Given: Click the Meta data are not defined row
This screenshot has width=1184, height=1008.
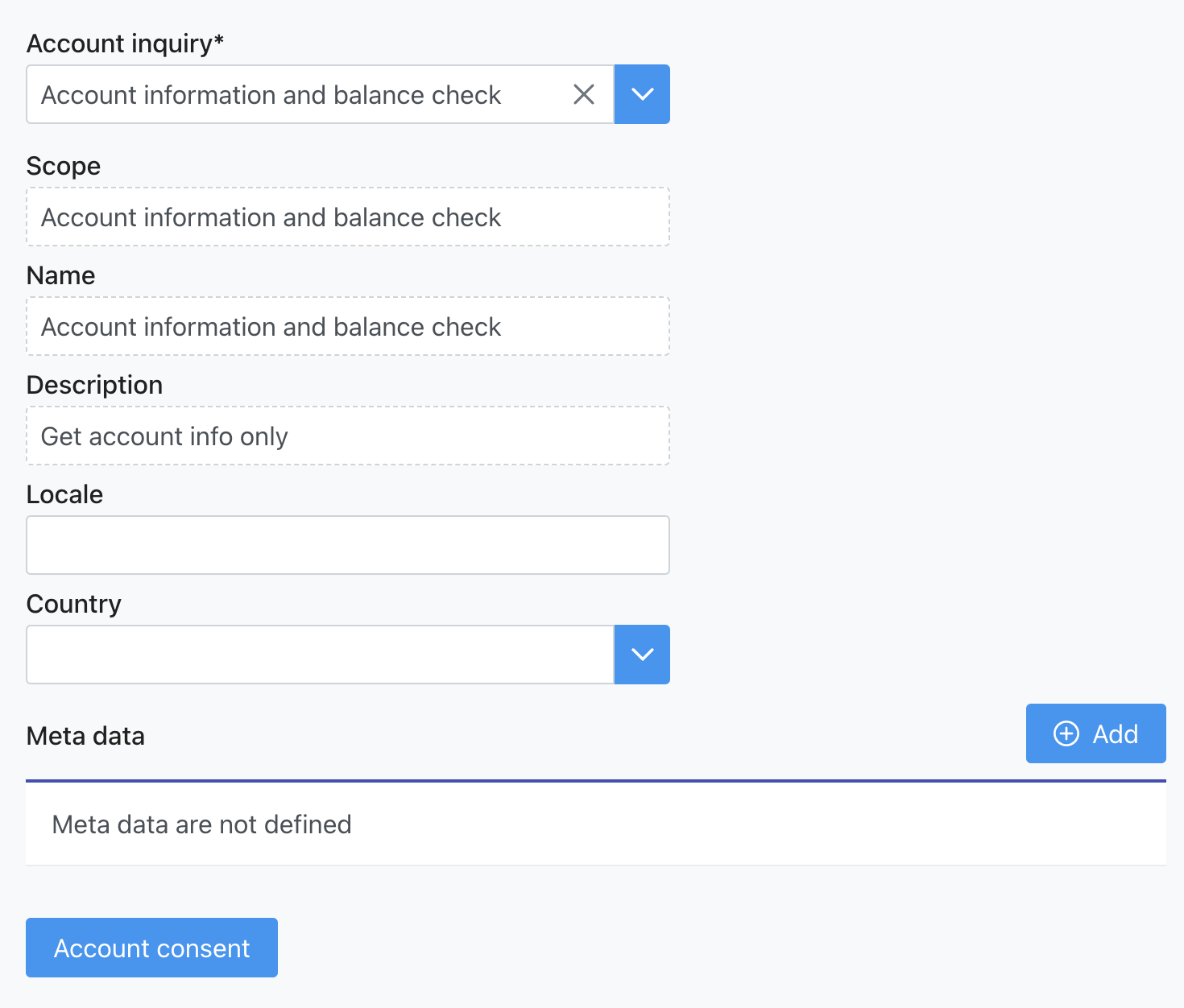Looking at the screenshot, I should pos(201,824).
